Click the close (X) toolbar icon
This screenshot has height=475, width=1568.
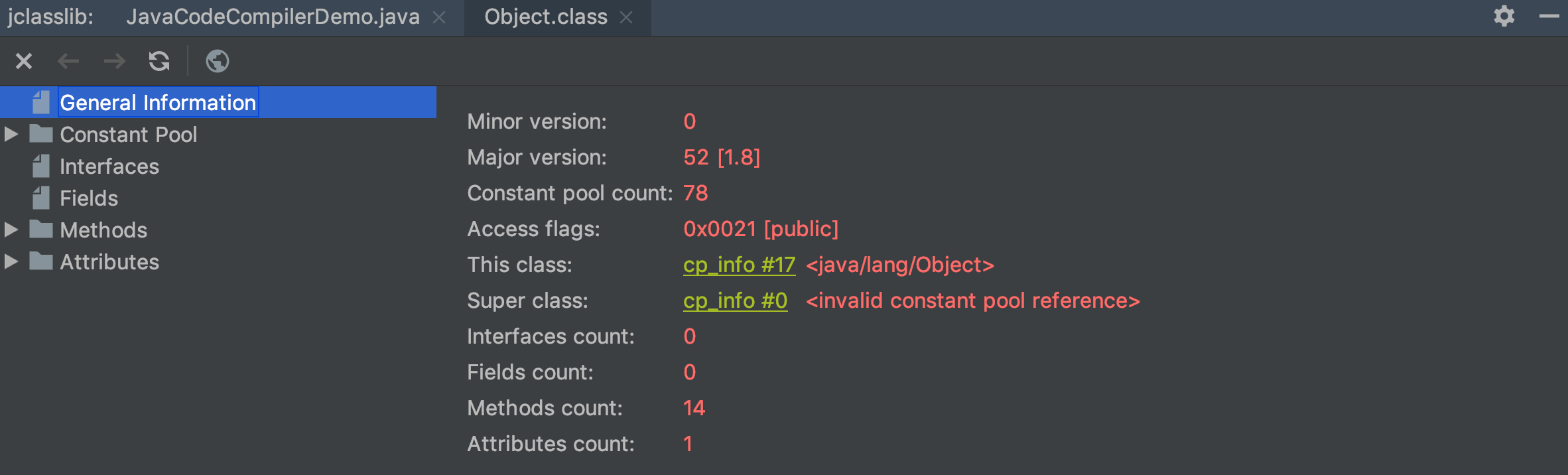click(24, 62)
